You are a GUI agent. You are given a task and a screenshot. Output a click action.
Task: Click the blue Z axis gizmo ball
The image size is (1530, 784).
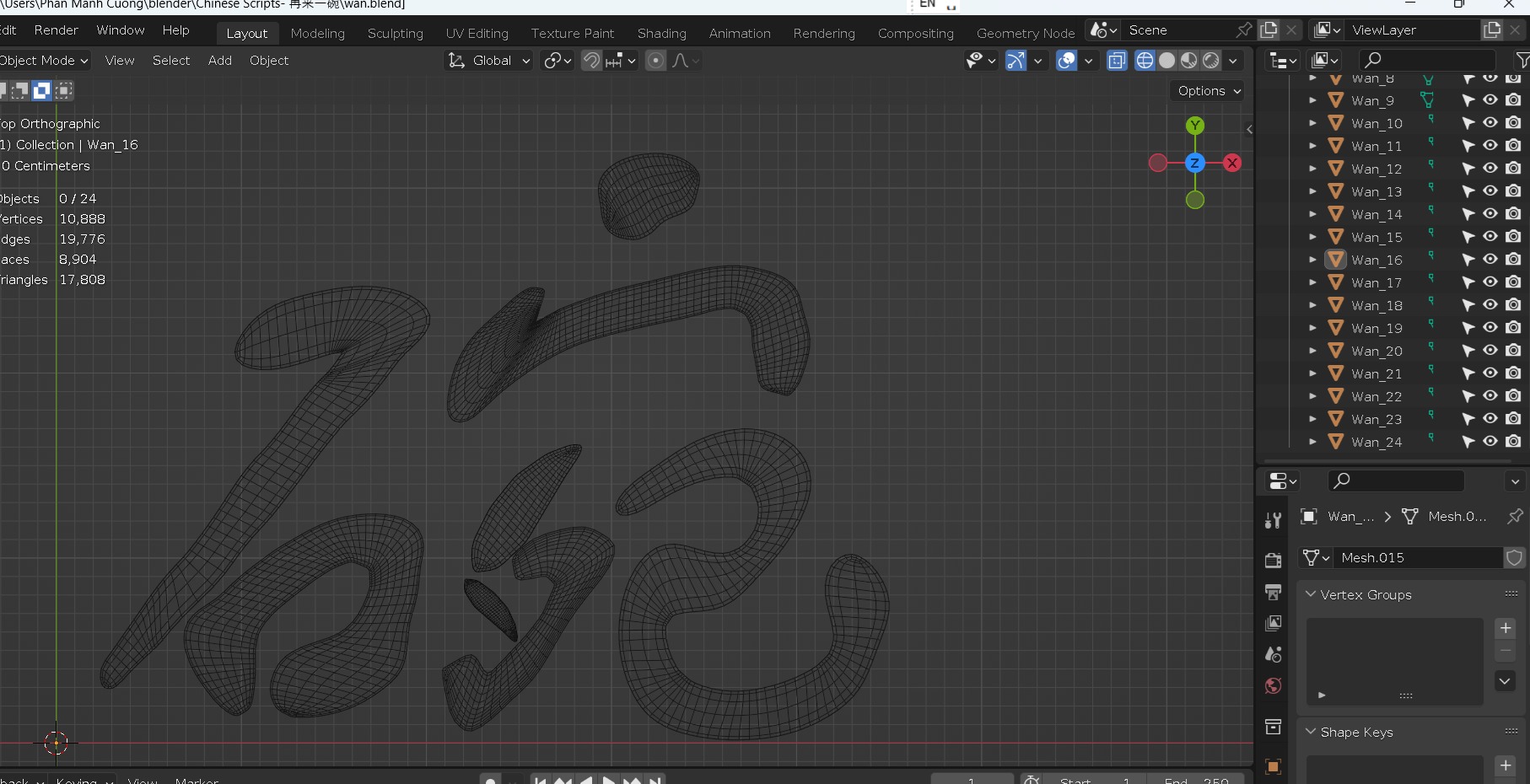(x=1195, y=163)
